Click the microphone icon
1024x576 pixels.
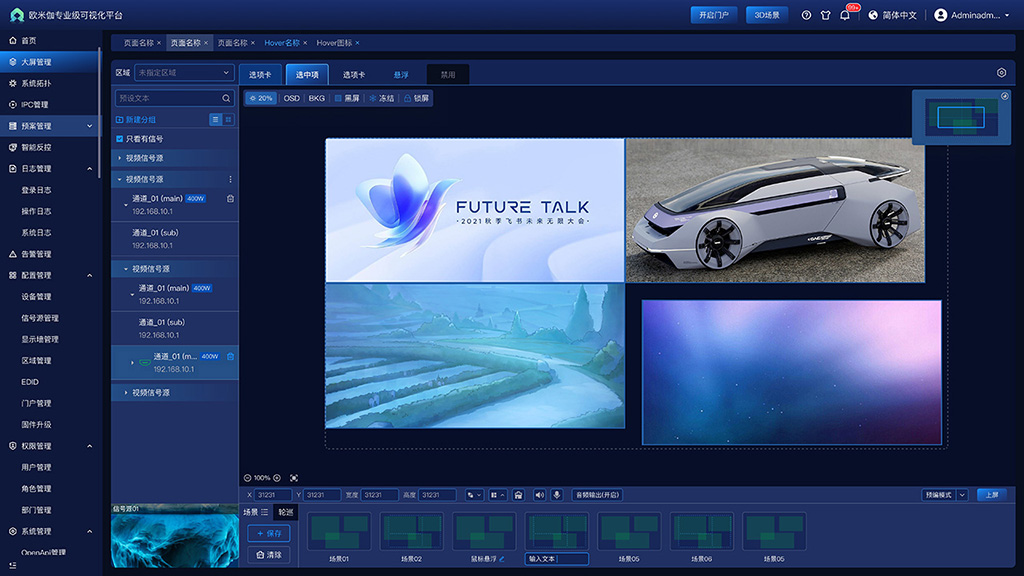pos(556,495)
